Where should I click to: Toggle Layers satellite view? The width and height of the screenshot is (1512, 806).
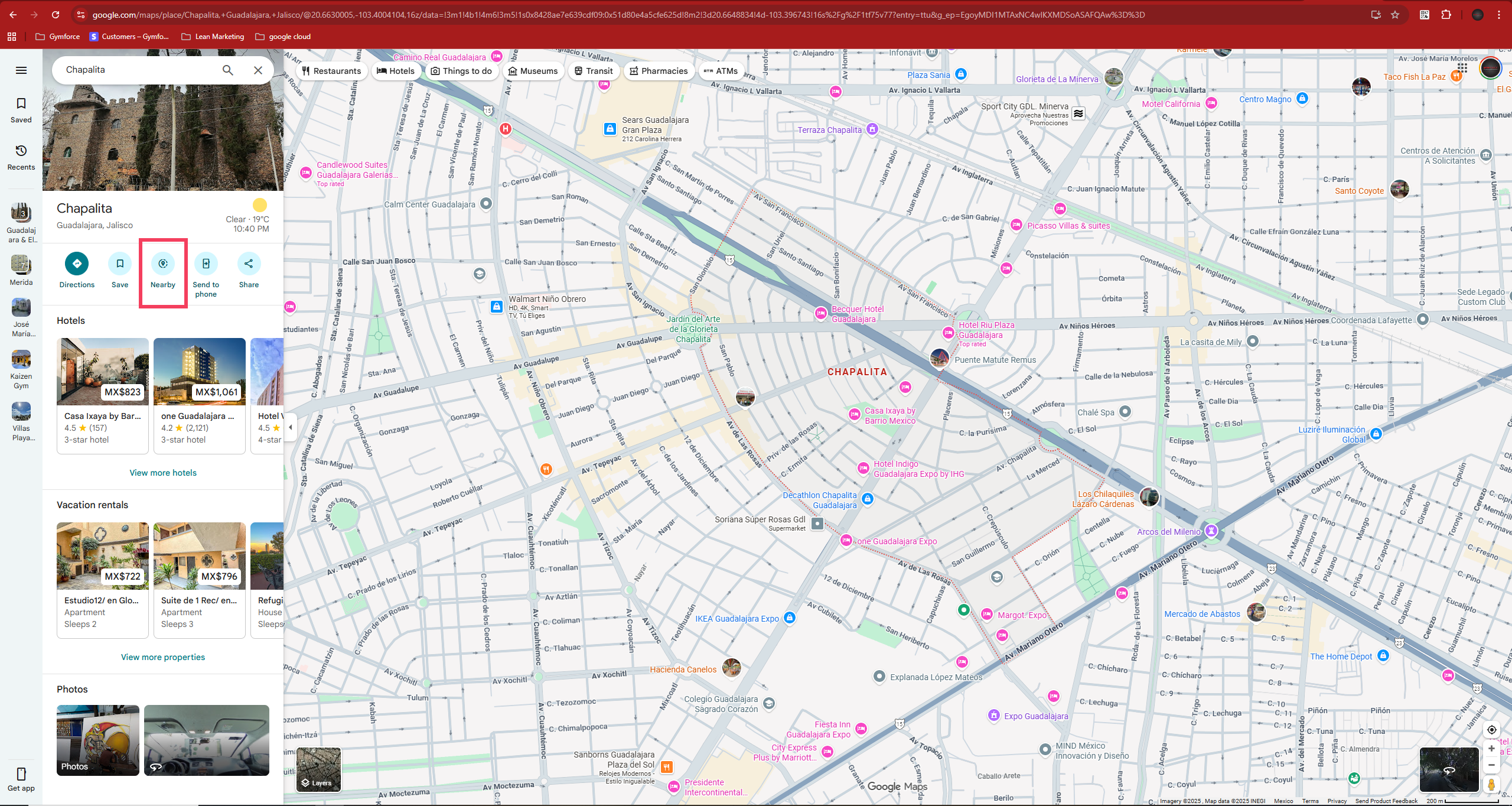tap(319, 769)
